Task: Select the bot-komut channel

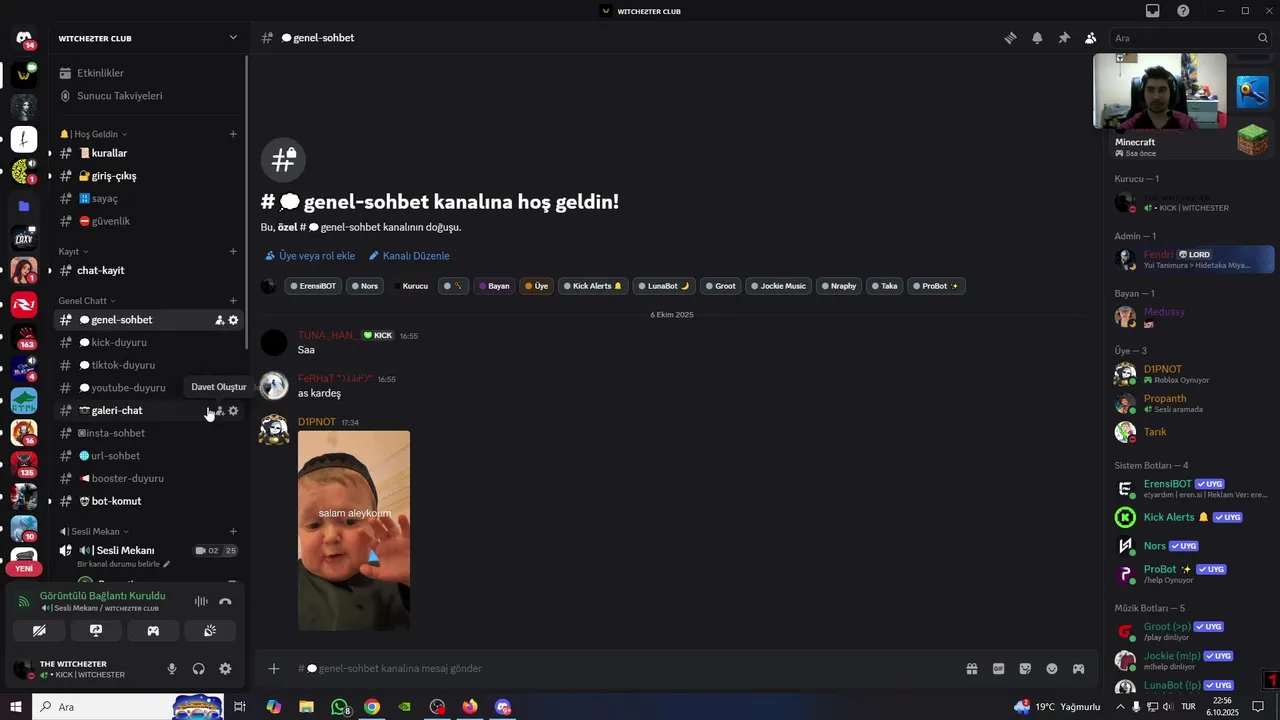Action: point(149,501)
